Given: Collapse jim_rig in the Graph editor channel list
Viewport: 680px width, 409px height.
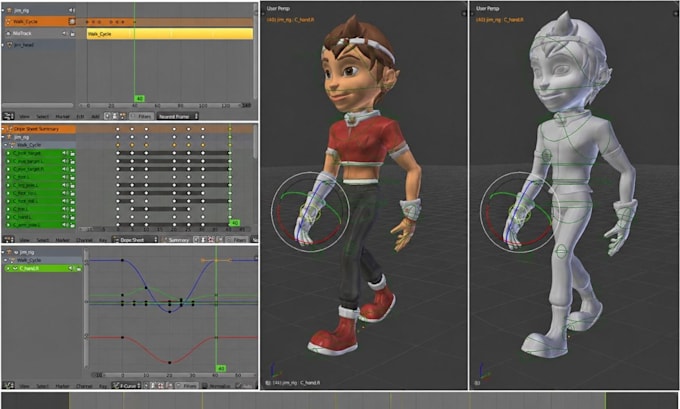Looking at the screenshot, I should tap(3, 252).
